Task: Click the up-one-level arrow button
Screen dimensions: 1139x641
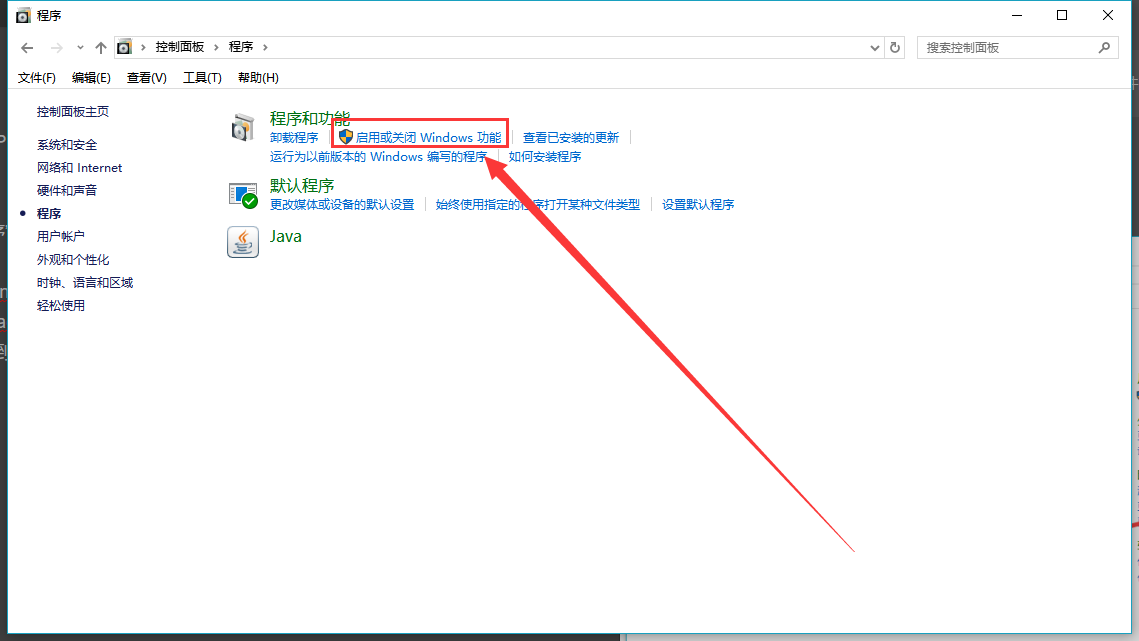Action: [x=101, y=47]
